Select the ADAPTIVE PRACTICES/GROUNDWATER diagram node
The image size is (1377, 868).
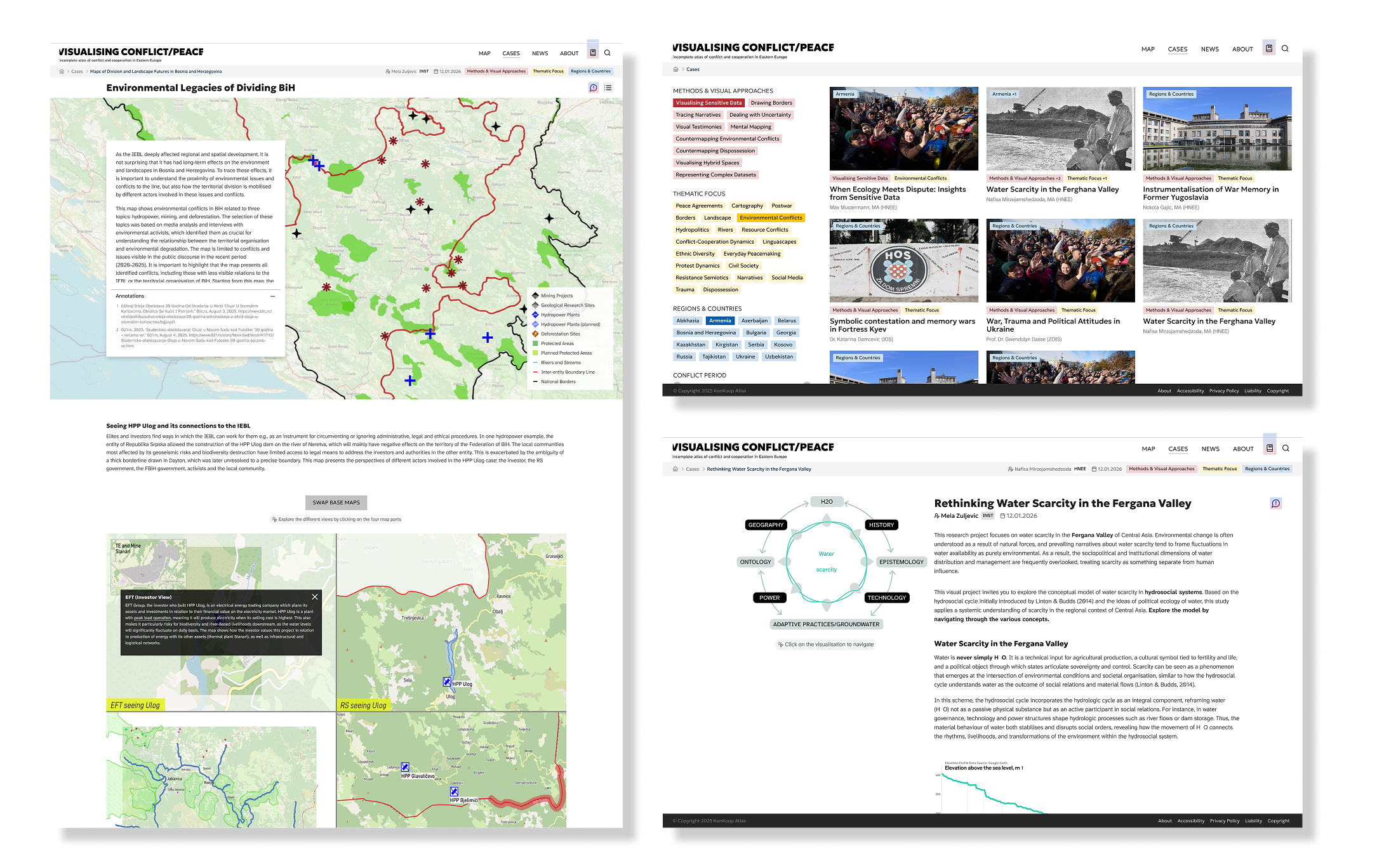(827, 624)
